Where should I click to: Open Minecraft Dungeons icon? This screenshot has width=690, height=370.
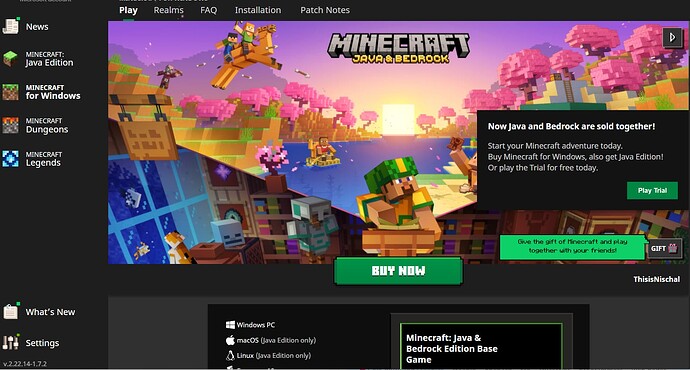(10, 125)
